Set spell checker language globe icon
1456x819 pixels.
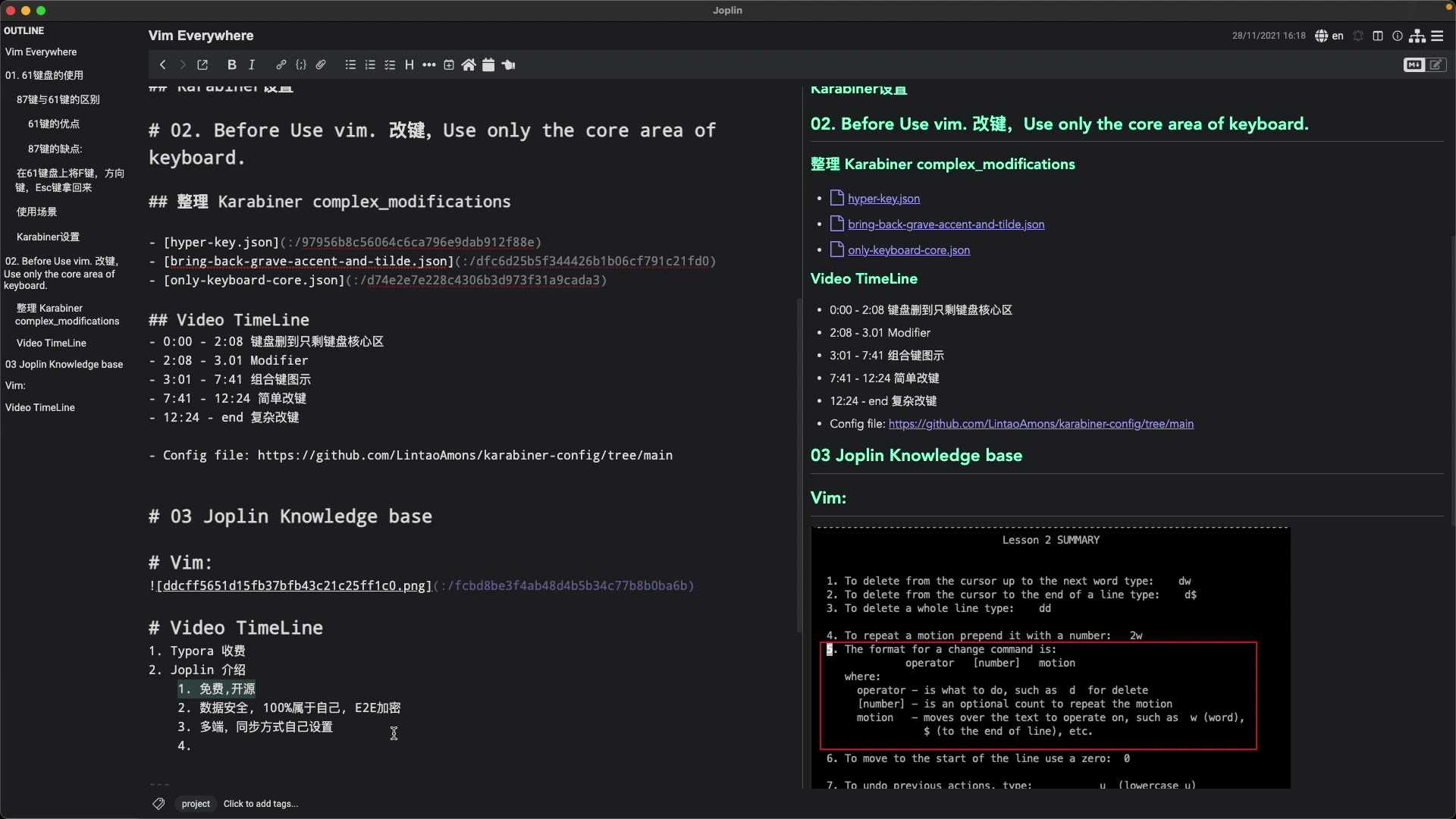[x=1329, y=36]
